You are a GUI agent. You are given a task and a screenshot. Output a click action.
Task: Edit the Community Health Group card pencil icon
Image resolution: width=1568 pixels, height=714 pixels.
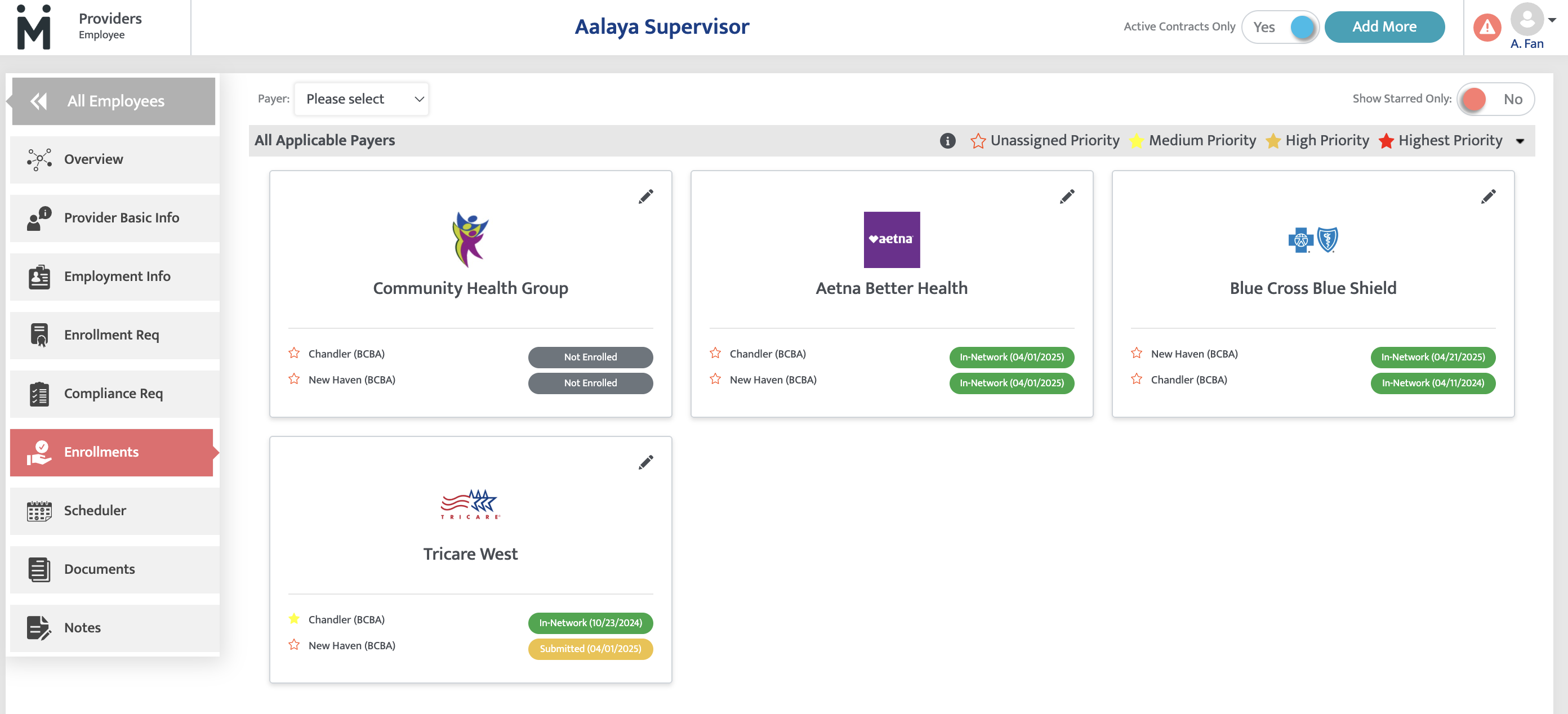click(x=645, y=197)
